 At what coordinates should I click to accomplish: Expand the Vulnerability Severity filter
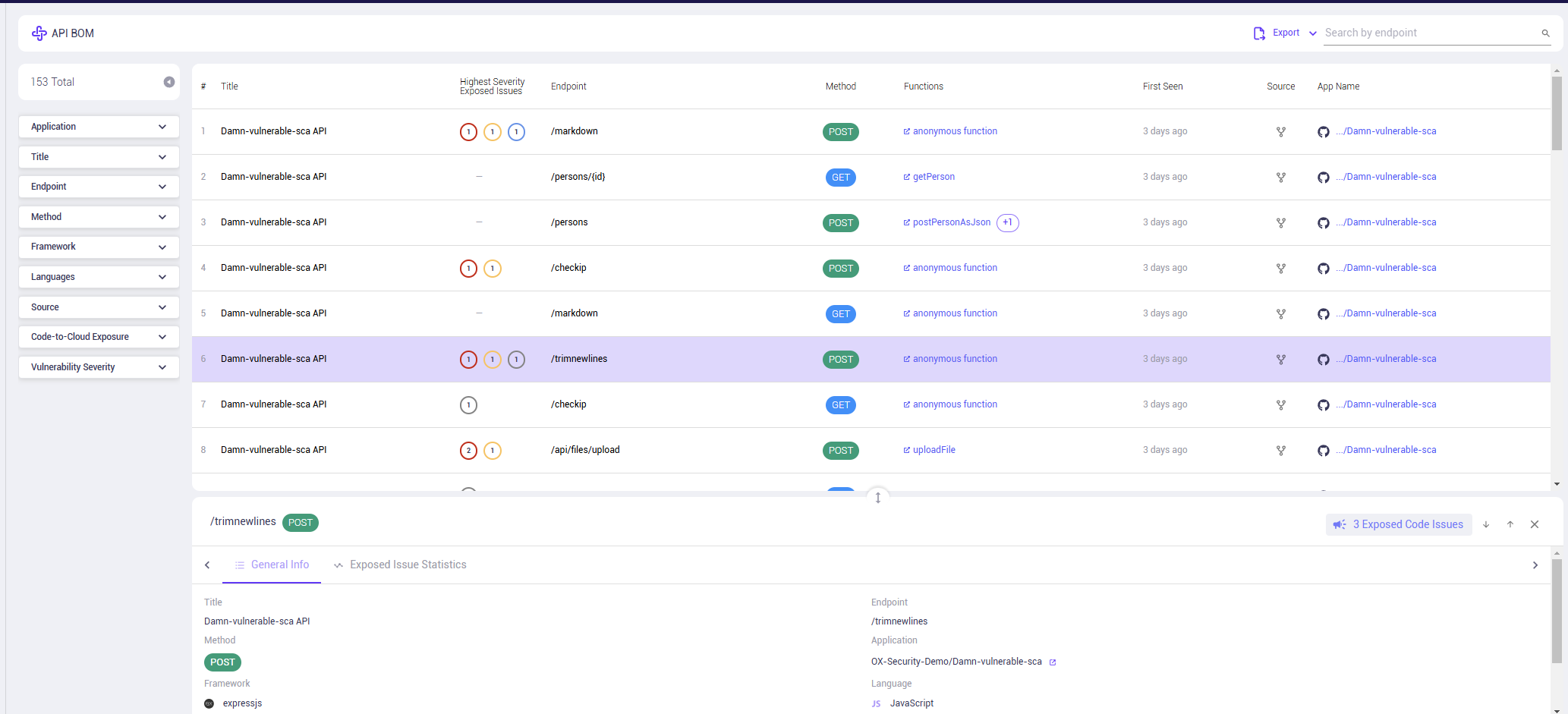[99, 367]
